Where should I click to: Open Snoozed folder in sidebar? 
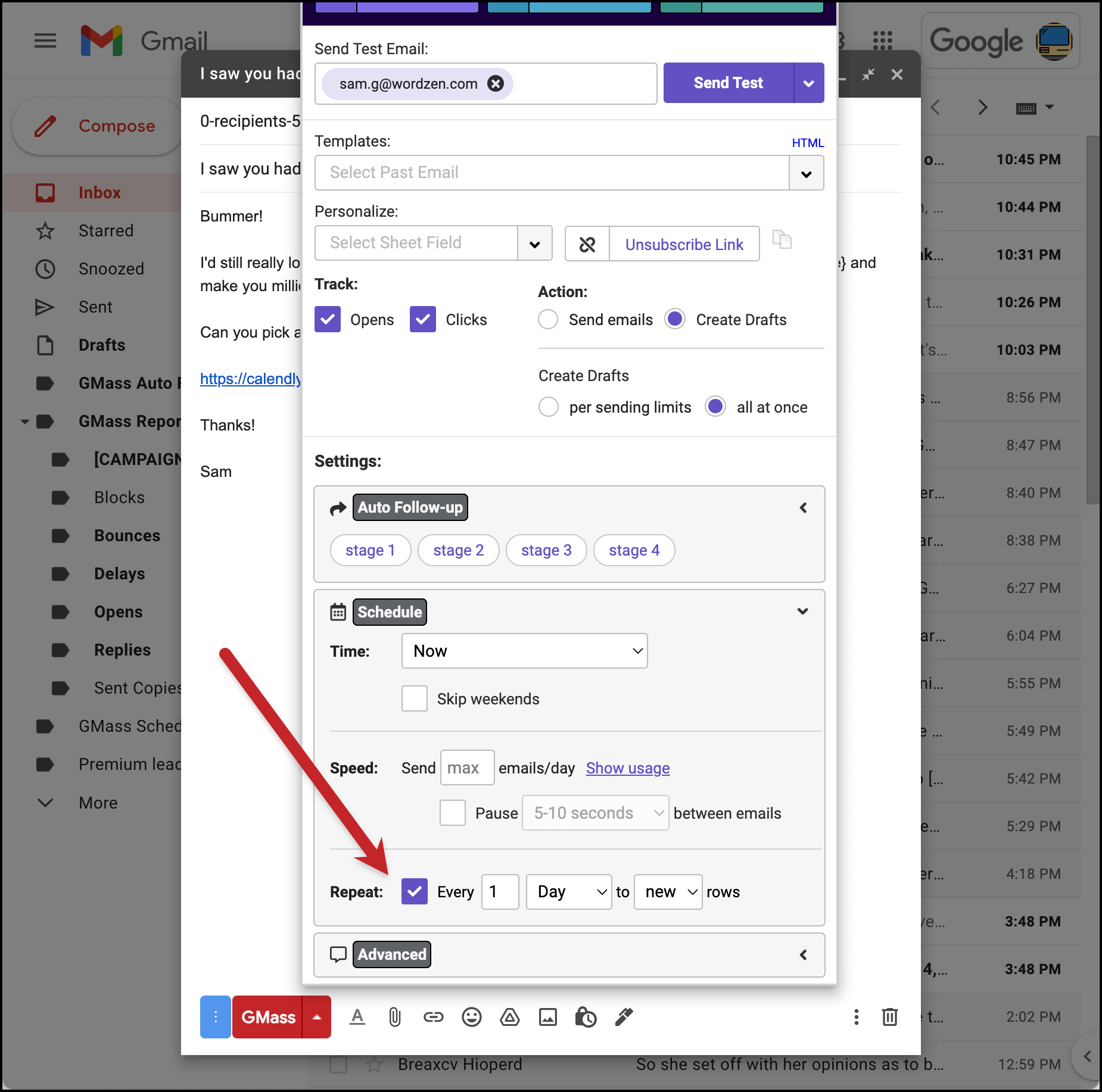pos(111,269)
